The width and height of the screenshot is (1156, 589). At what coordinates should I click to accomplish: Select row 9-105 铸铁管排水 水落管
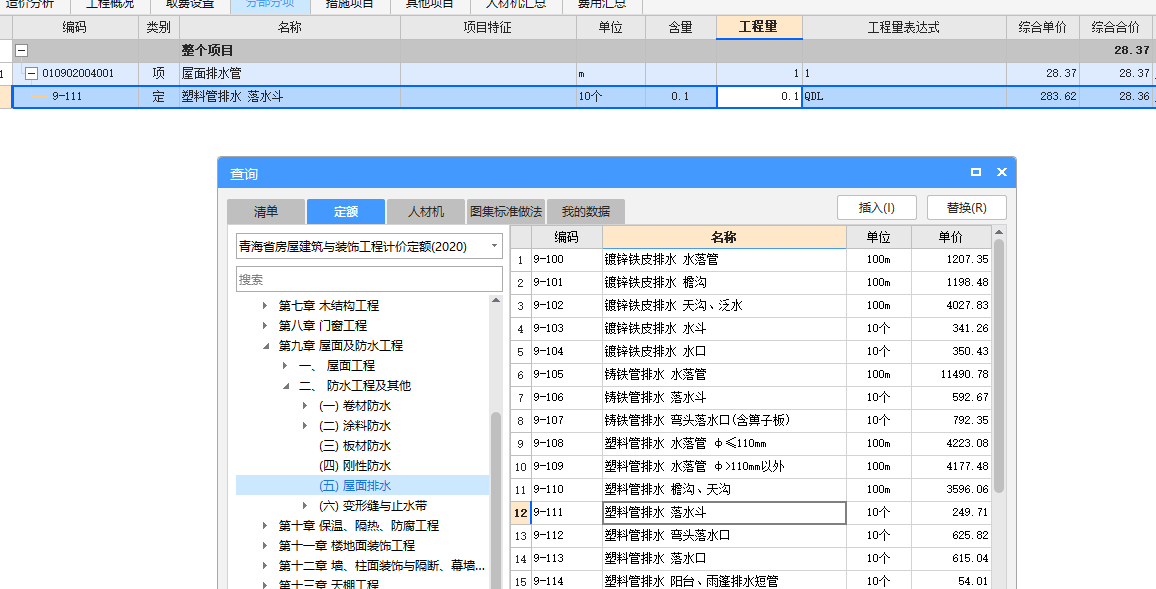pos(751,374)
